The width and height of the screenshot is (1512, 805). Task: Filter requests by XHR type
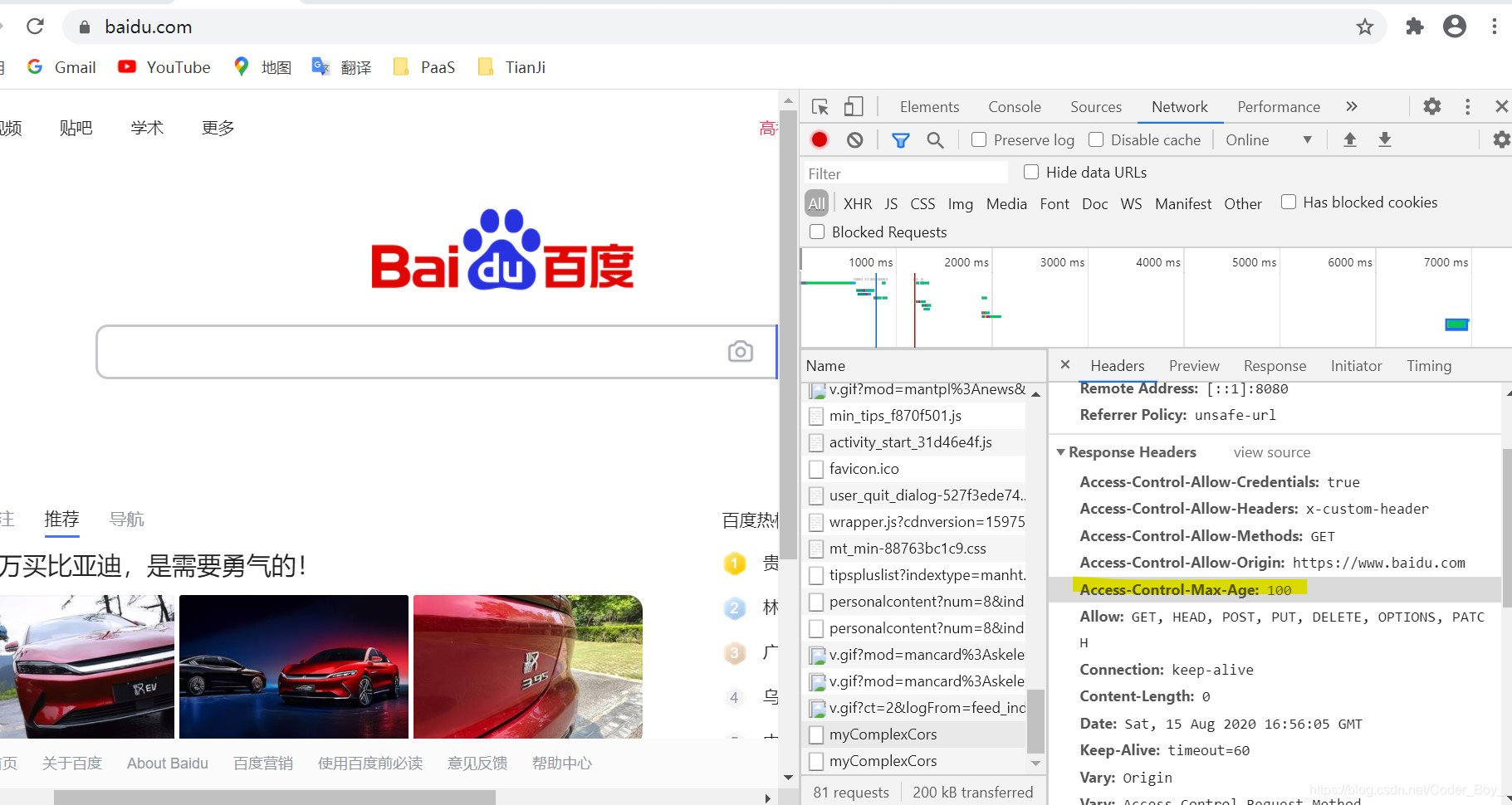point(858,203)
